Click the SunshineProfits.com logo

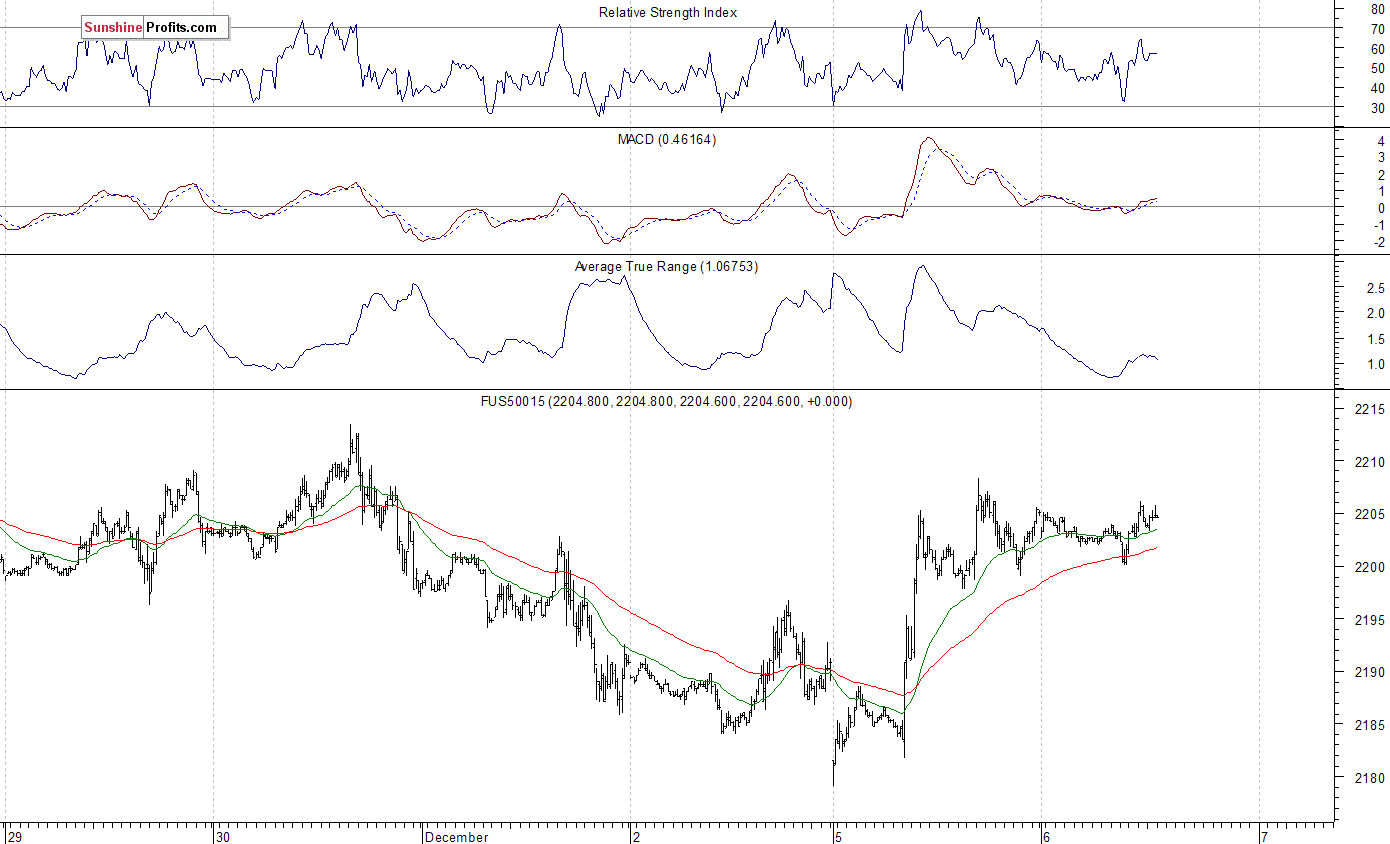click(x=155, y=28)
